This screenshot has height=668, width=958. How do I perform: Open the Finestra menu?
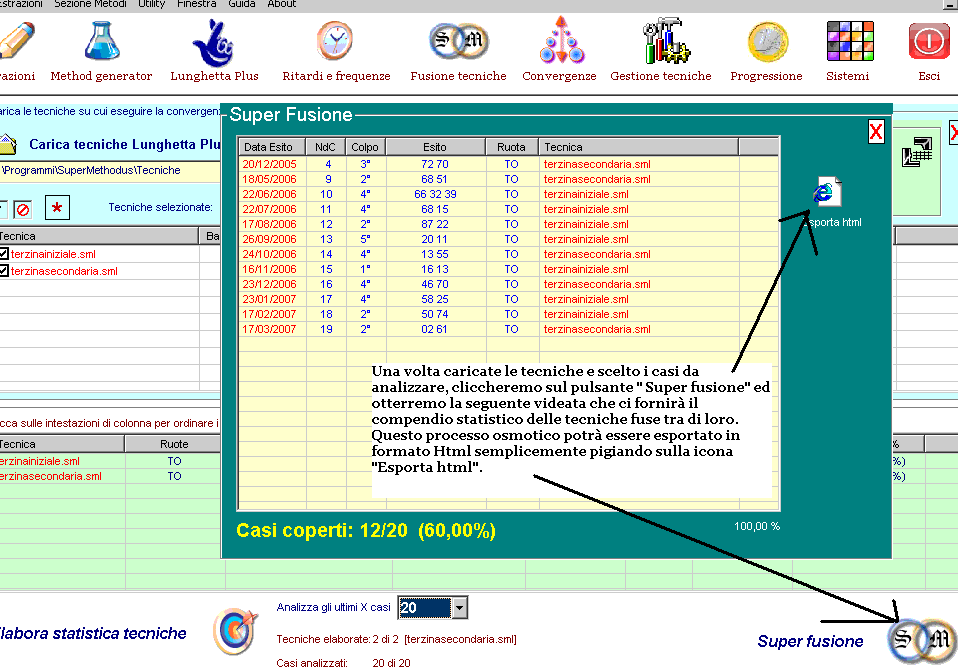click(197, 4)
